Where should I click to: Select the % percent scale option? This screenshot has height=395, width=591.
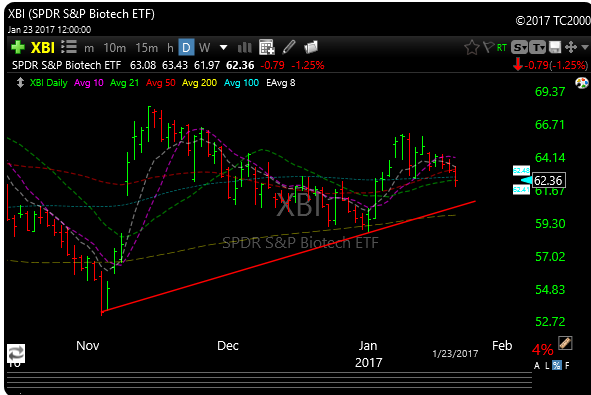click(x=557, y=365)
